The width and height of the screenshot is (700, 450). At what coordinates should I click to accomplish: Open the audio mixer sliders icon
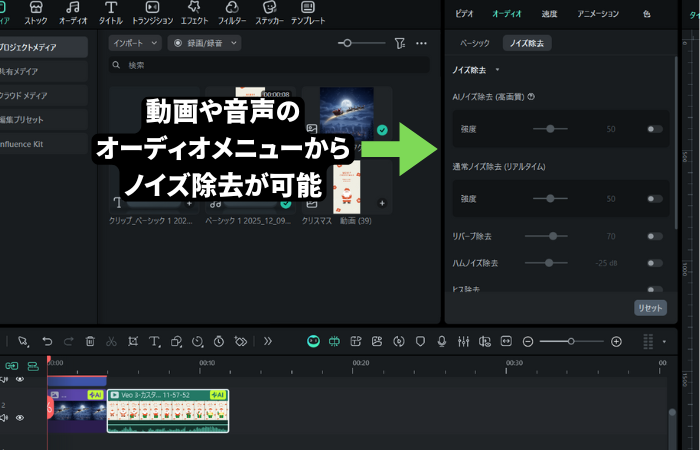[463, 342]
